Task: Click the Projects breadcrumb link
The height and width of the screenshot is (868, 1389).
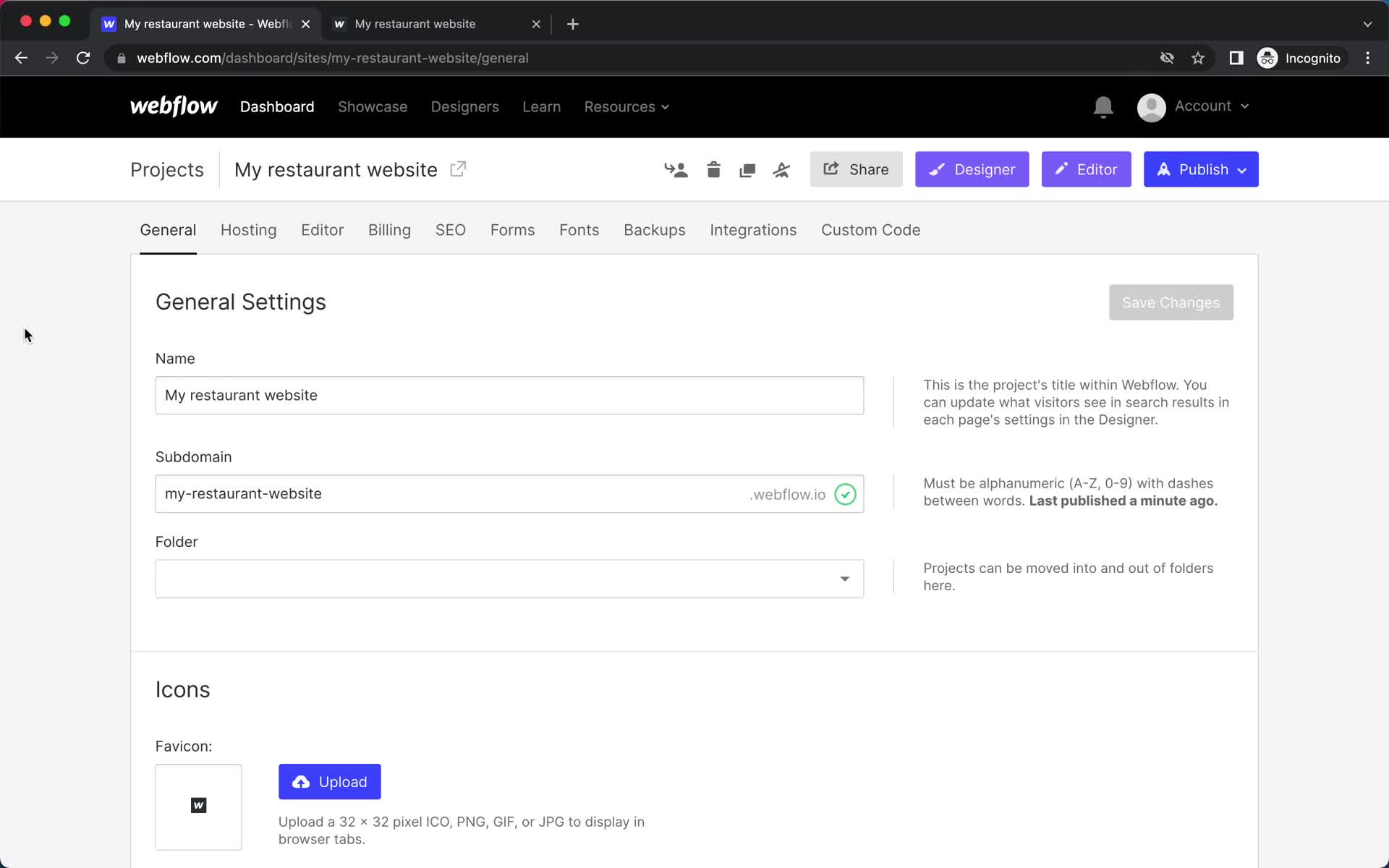Action: pyautogui.click(x=166, y=169)
